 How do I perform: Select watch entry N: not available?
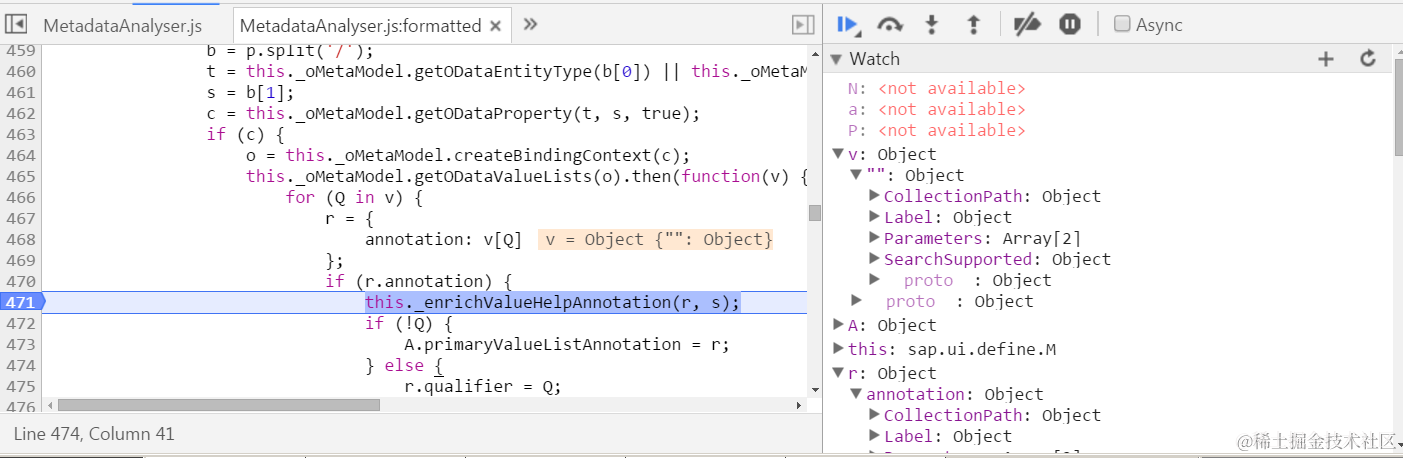click(936, 88)
